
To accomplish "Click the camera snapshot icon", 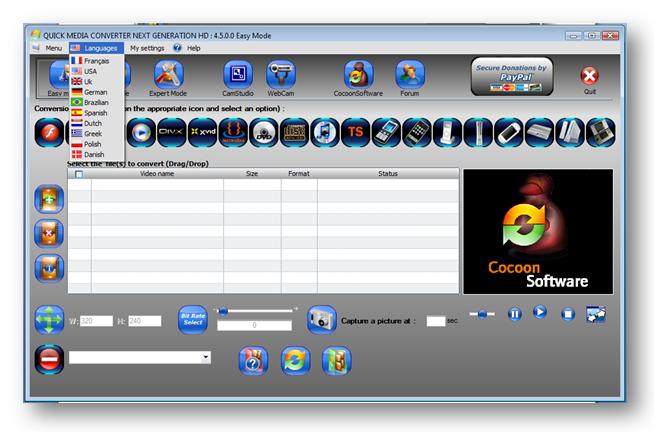I will click(x=322, y=320).
